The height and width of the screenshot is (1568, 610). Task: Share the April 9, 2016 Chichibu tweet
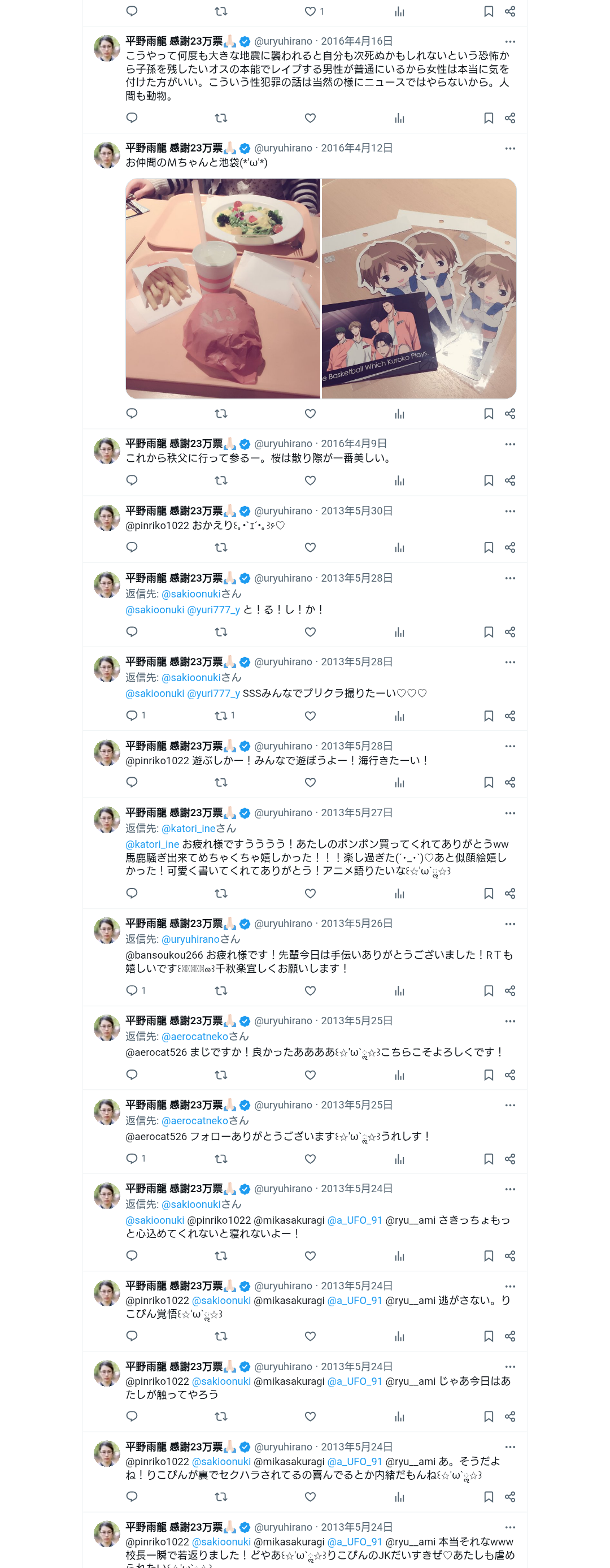coord(509,481)
